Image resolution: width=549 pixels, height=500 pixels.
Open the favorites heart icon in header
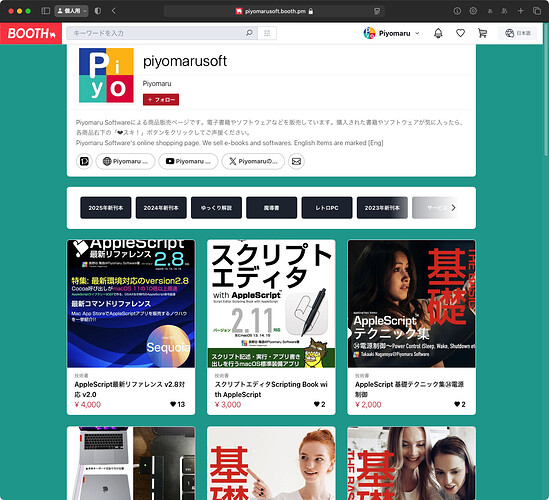point(460,33)
